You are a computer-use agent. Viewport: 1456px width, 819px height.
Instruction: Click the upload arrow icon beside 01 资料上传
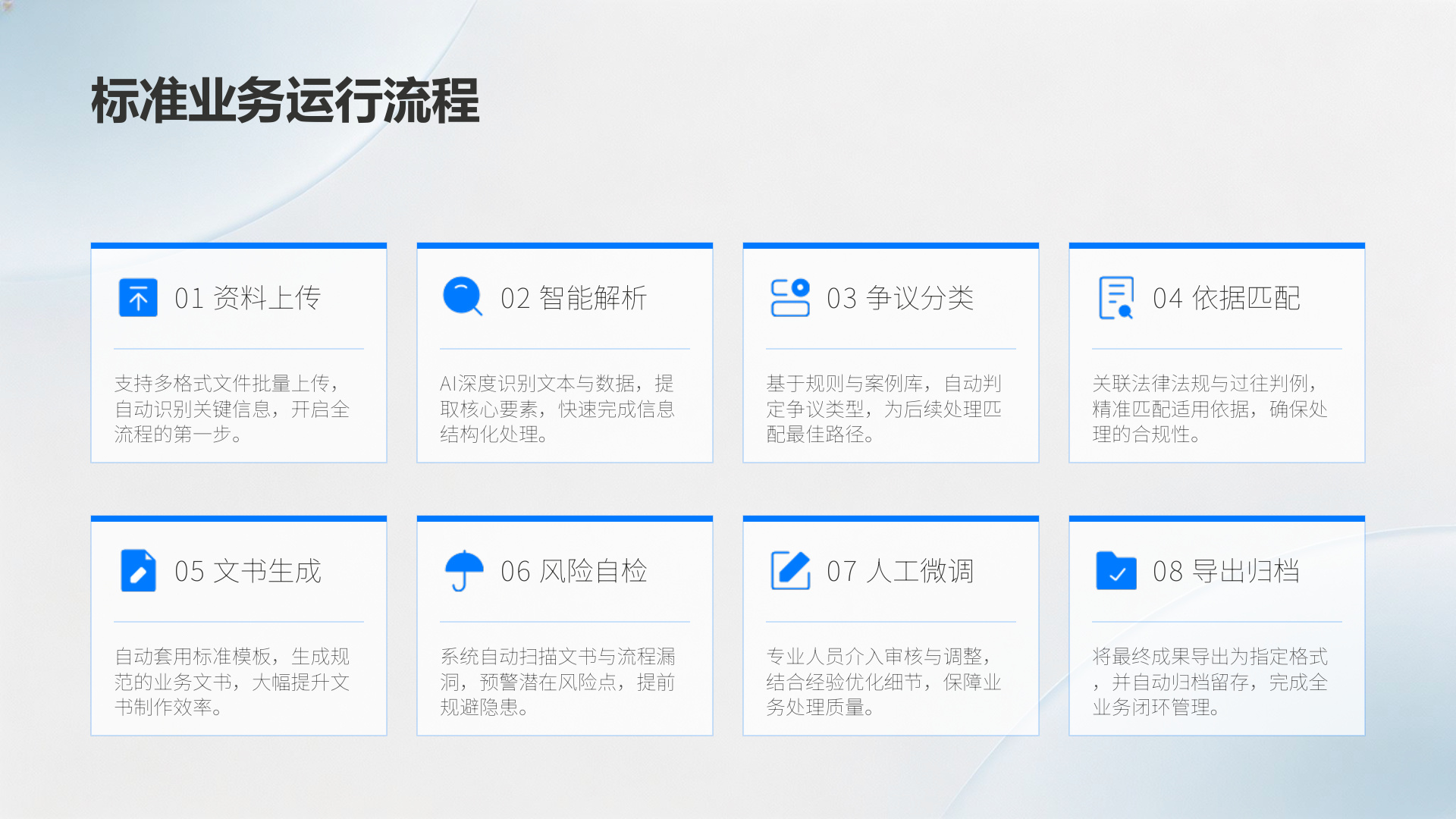[x=138, y=297]
